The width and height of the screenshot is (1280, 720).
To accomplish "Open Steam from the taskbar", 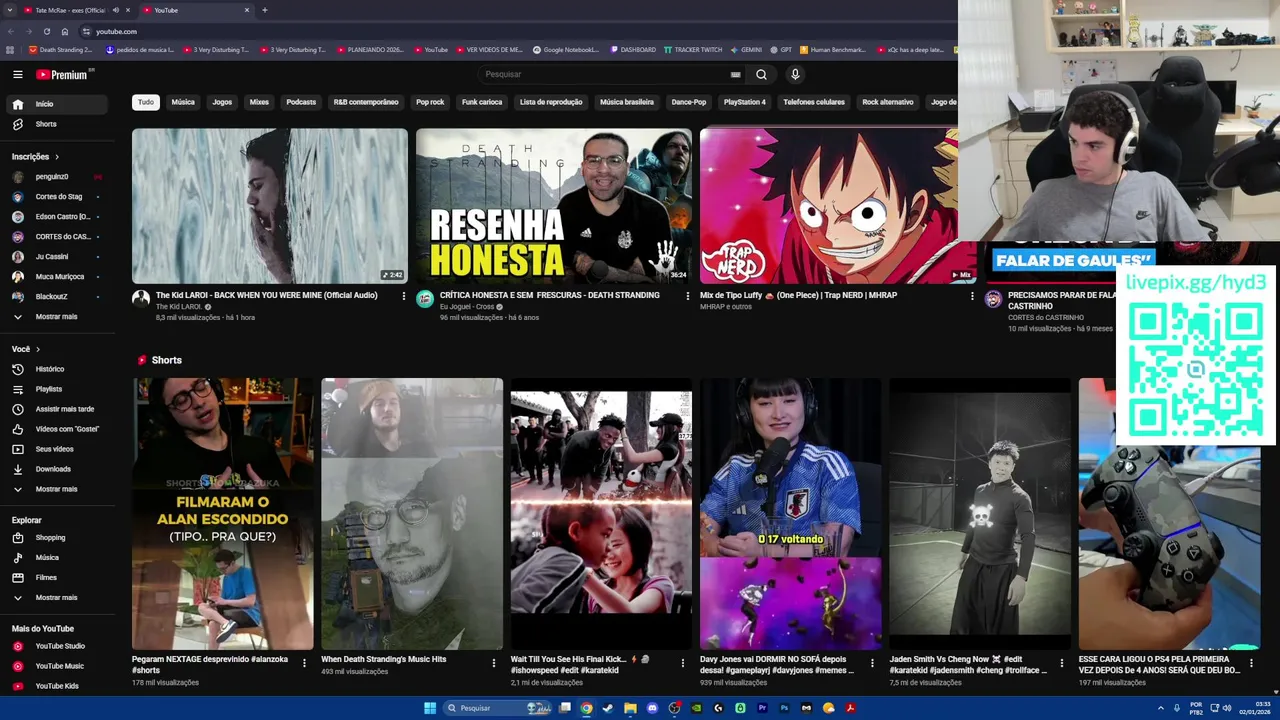I will 608,708.
